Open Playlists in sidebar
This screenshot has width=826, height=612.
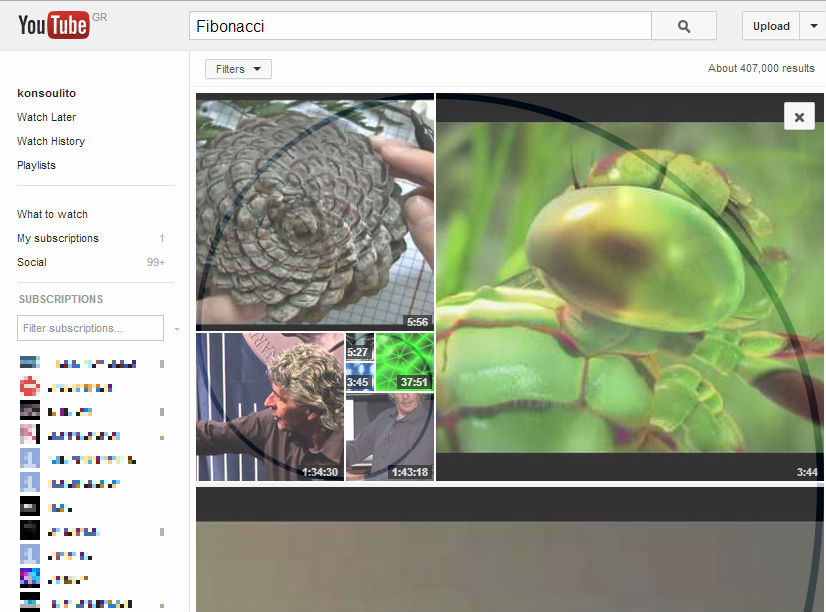tap(36, 165)
